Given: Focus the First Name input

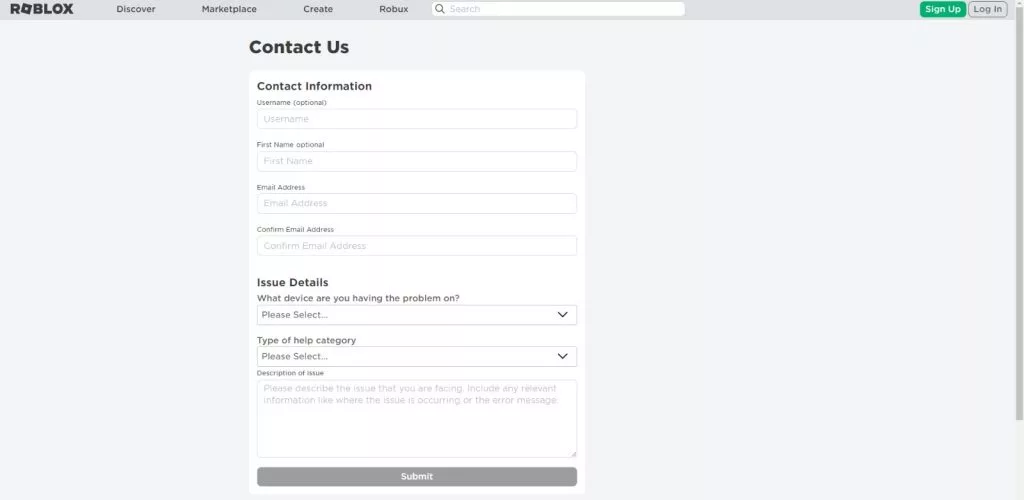Looking at the screenshot, I should click(417, 161).
